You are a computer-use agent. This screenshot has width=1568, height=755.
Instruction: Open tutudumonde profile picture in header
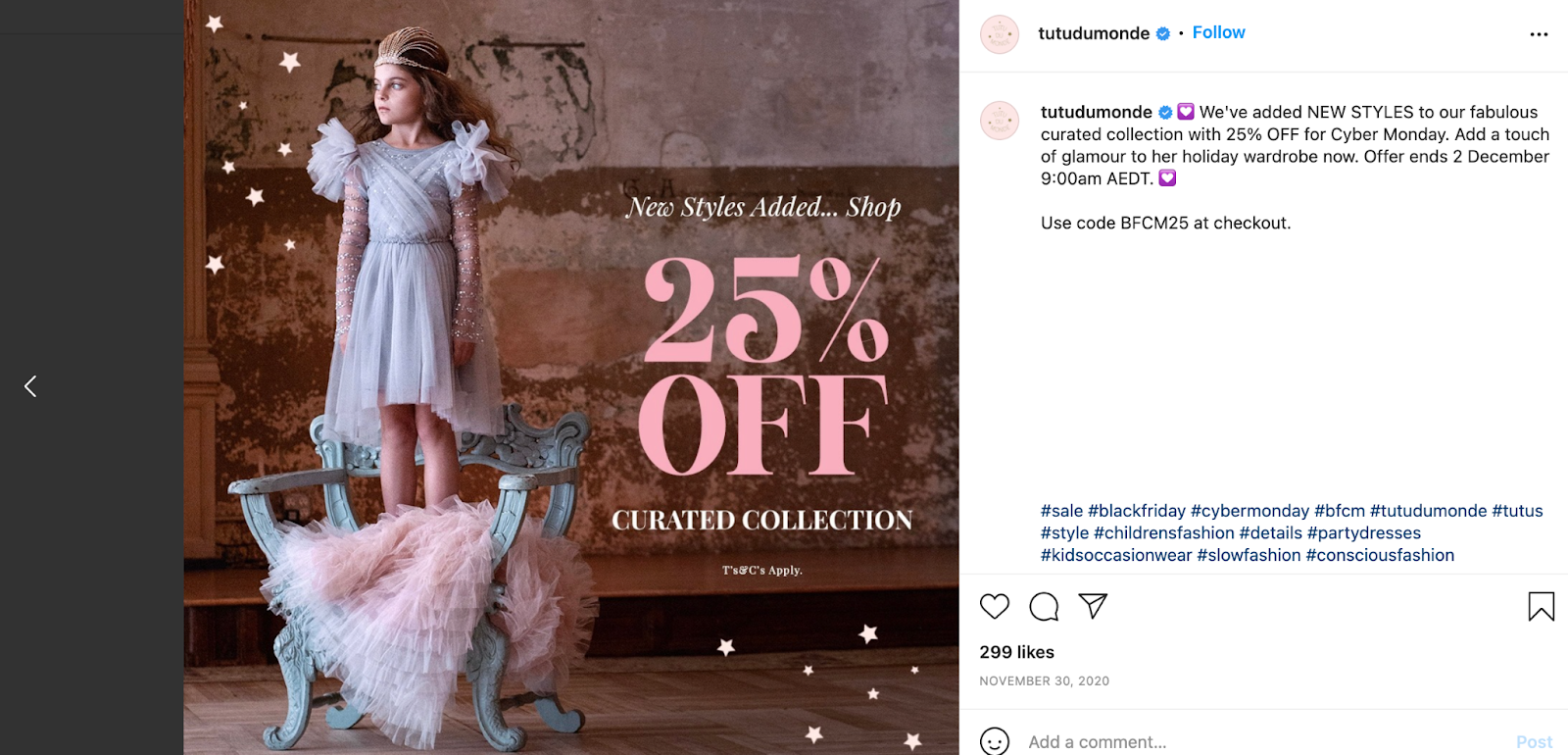click(x=1000, y=34)
